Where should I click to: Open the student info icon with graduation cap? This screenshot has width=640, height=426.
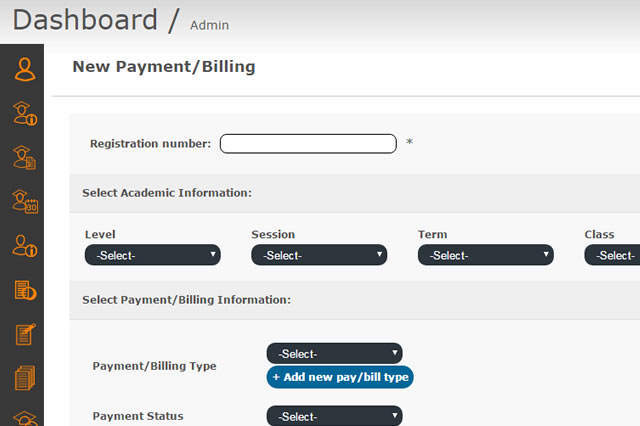24,113
